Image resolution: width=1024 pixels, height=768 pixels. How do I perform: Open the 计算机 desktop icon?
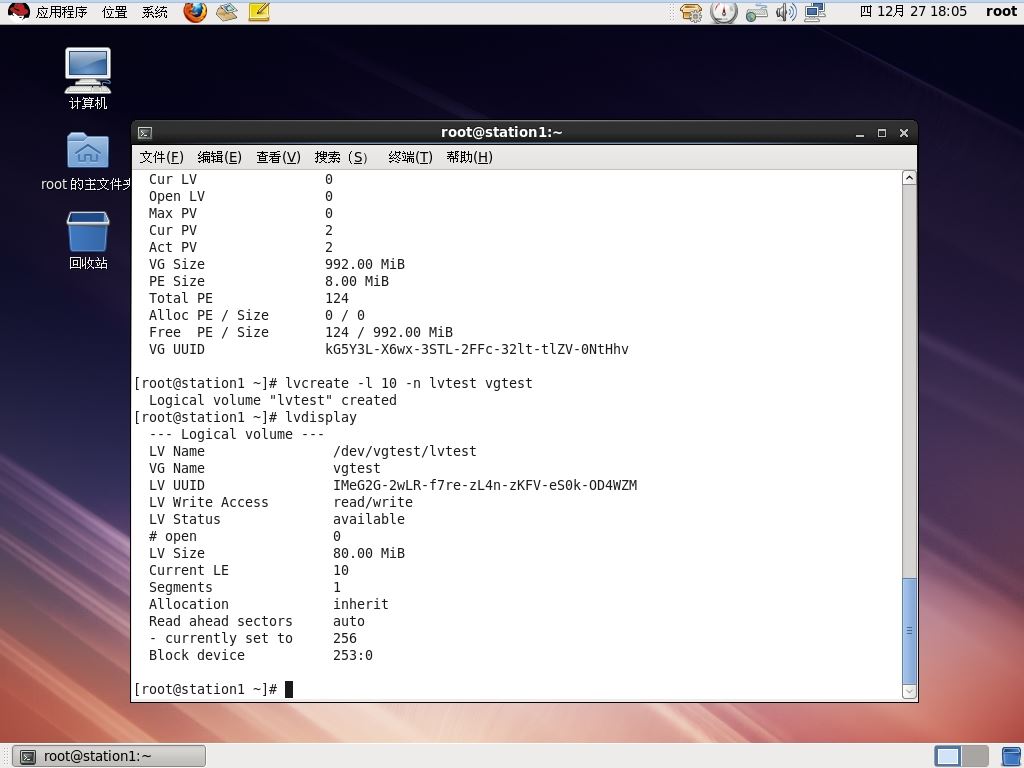click(88, 78)
